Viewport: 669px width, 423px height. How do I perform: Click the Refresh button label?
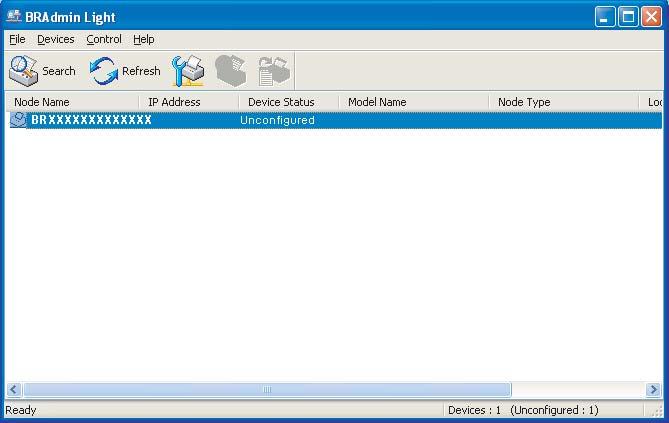pos(141,71)
